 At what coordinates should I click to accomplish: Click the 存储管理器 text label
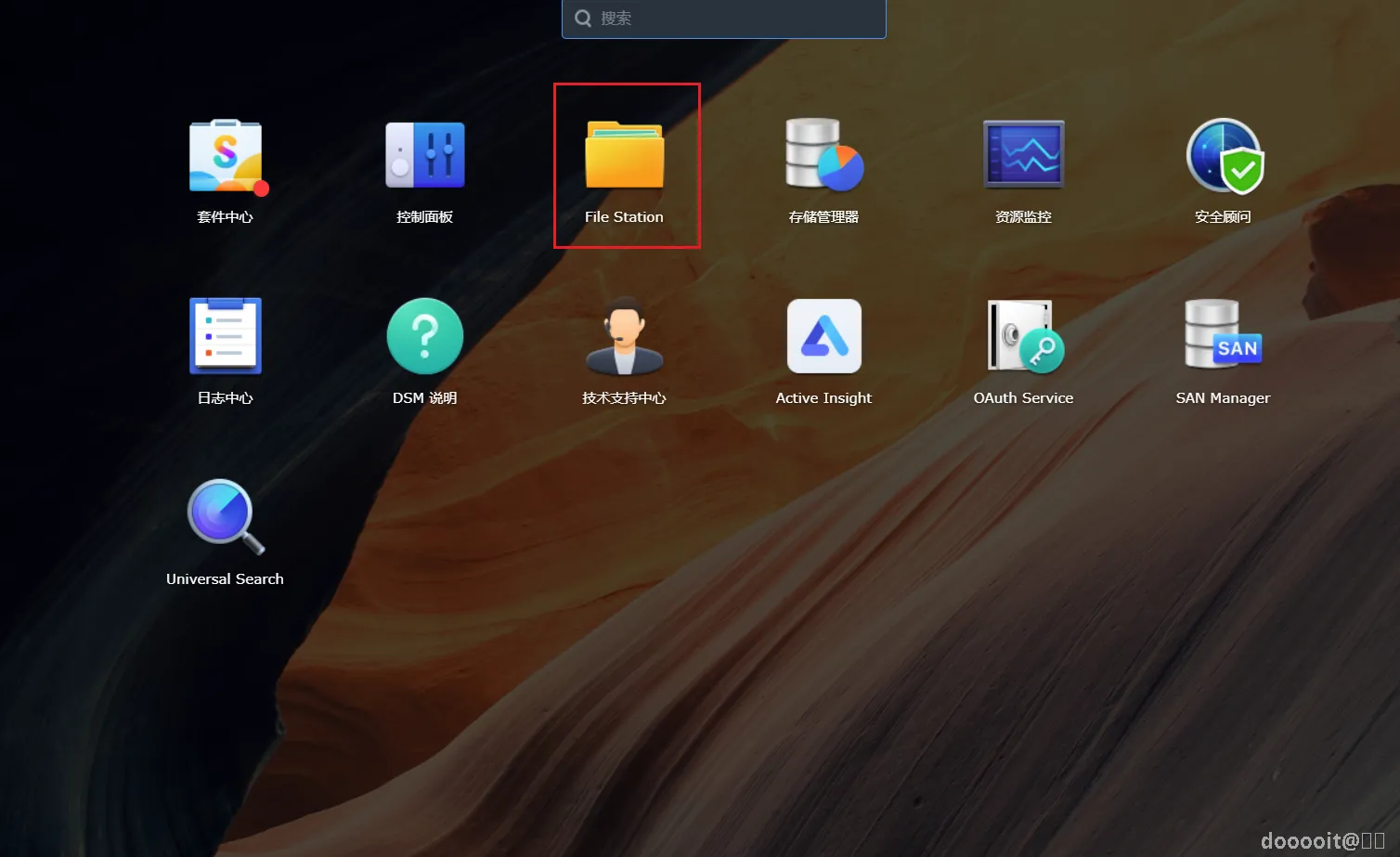point(823,217)
